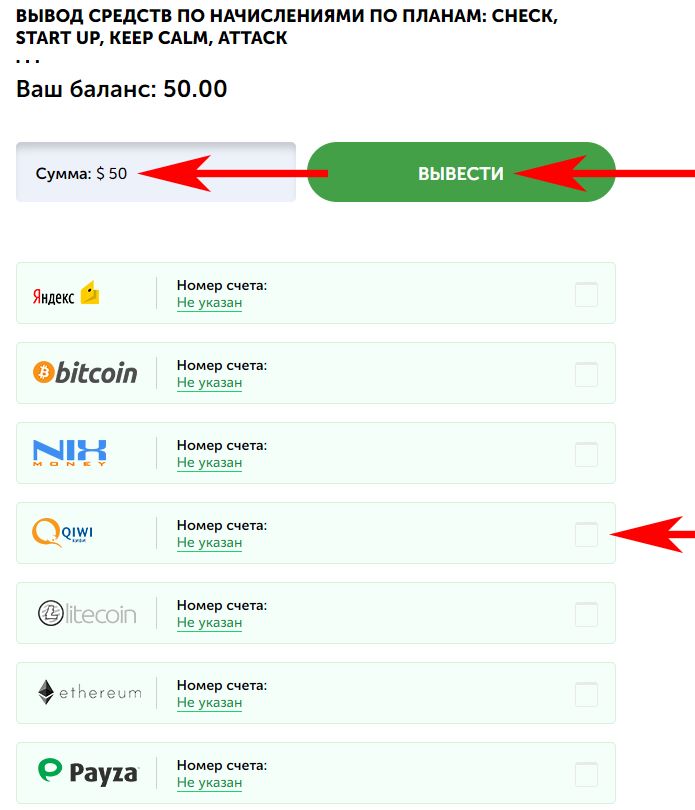Viewport: 695px width, 810px height.
Task: Select the Bitcoin row checkbox
Action: tap(586, 374)
